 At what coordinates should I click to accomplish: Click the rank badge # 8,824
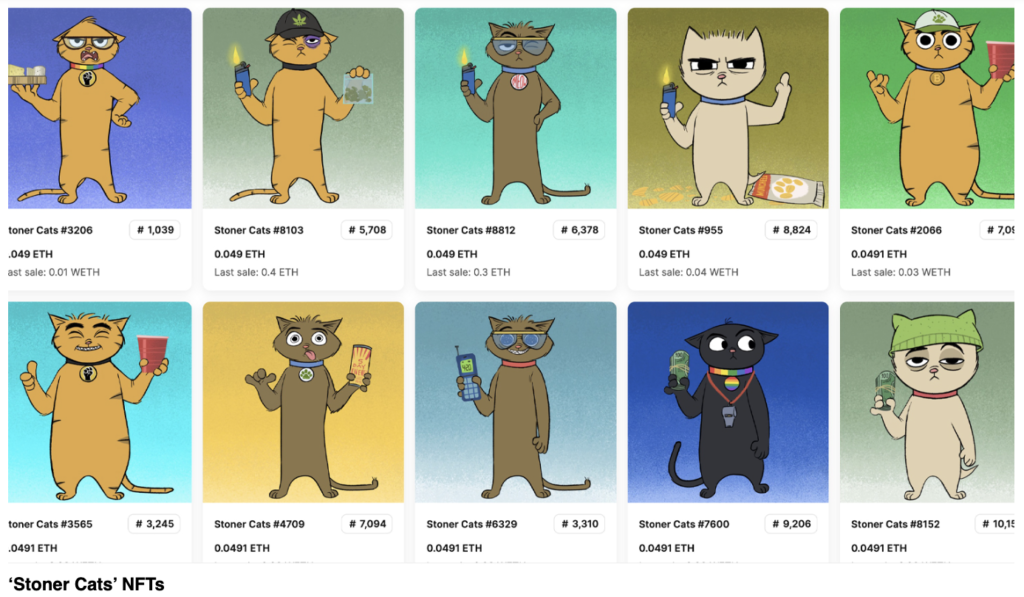point(792,230)
